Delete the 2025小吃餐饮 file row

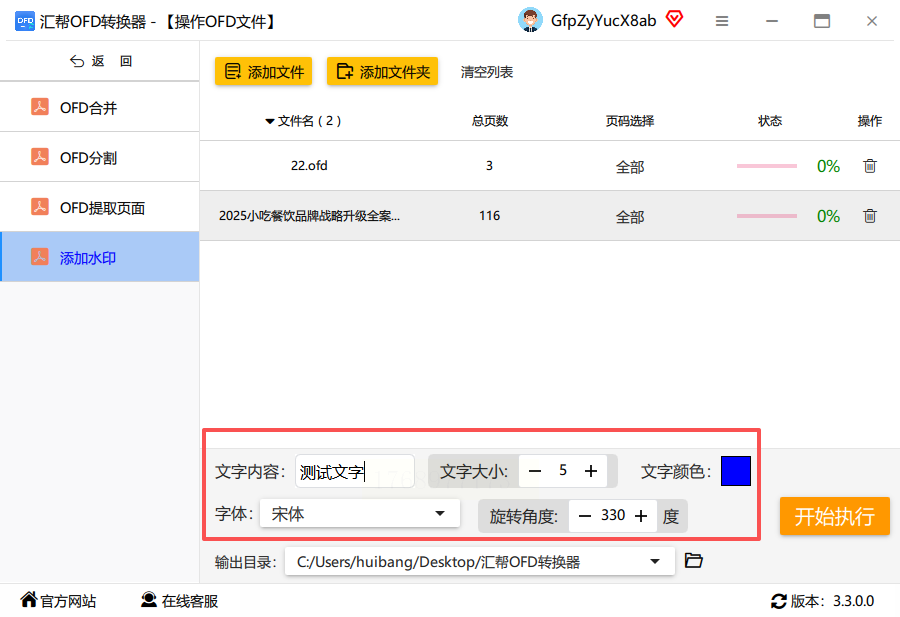(870, 216)
